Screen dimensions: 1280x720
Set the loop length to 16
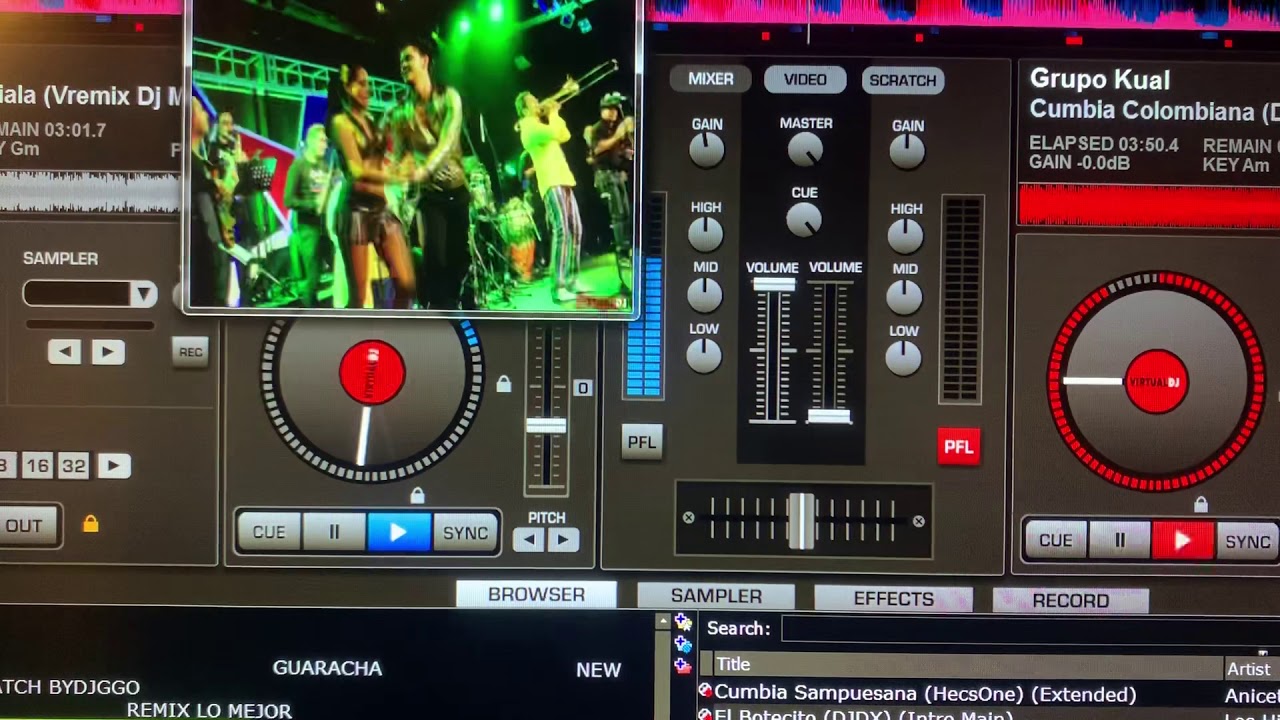pyautogui.click(x=38, y=465)
